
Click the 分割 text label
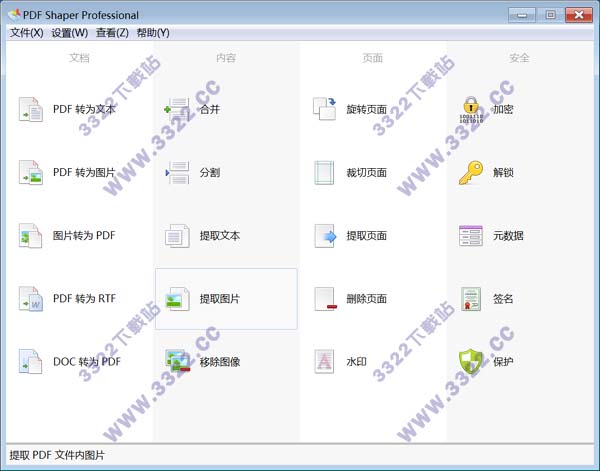[210, 173]
